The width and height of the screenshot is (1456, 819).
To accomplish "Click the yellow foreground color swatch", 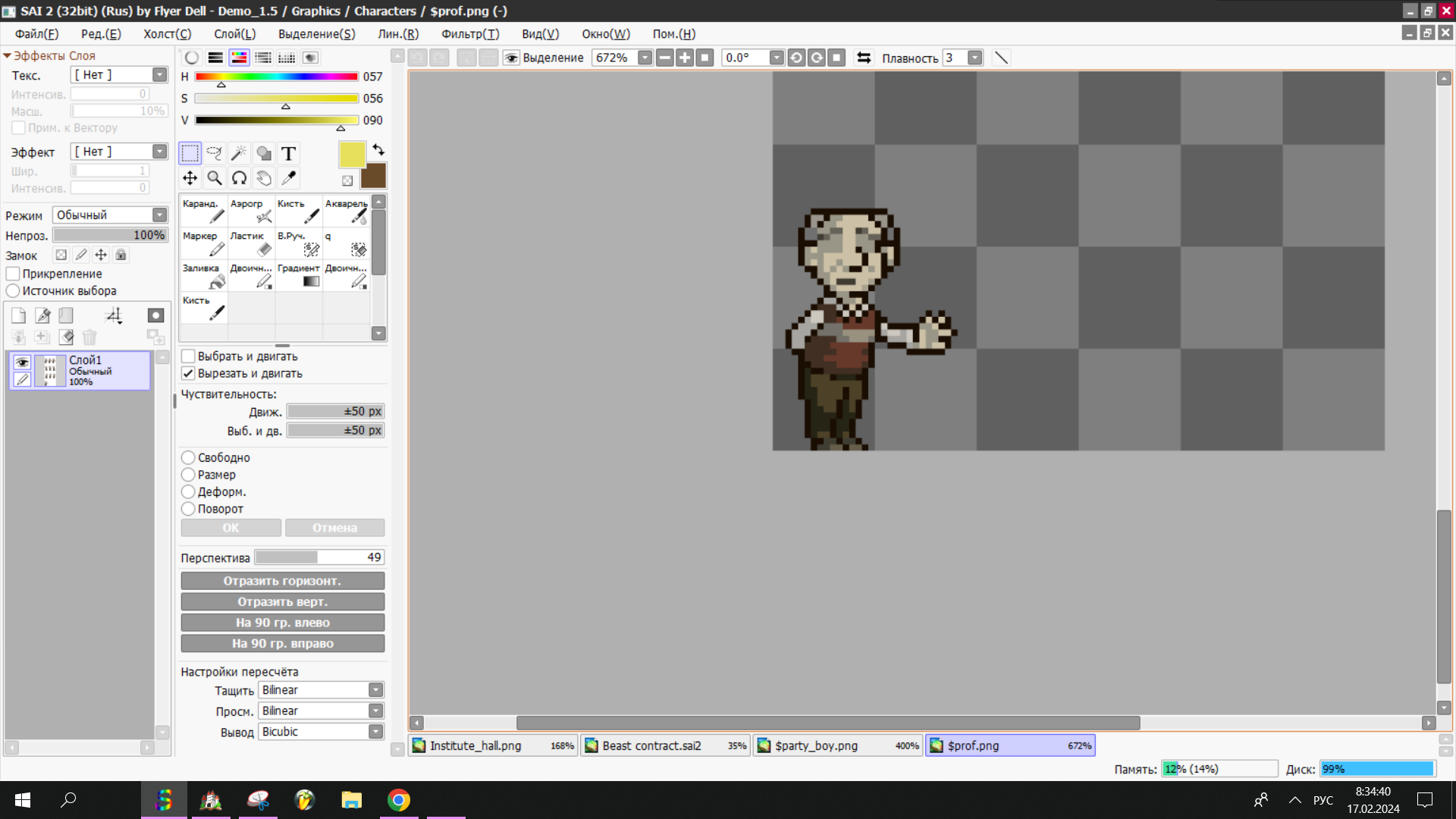I will [x=352, y=155].
